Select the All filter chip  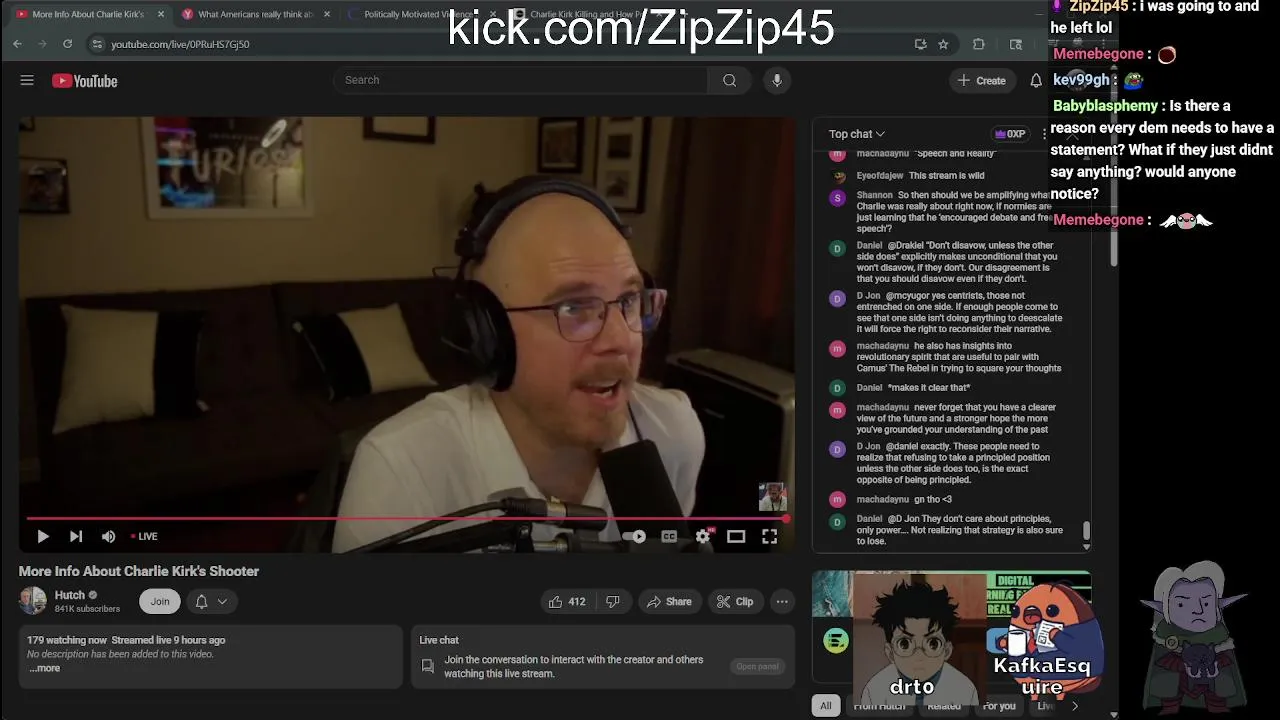[826, 706]
